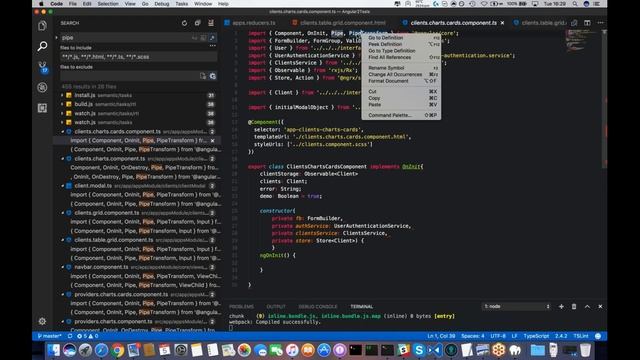Viewport: 640px width, 360px height.
Task: Switch to Problems panel tab
Action: (241, 307)
